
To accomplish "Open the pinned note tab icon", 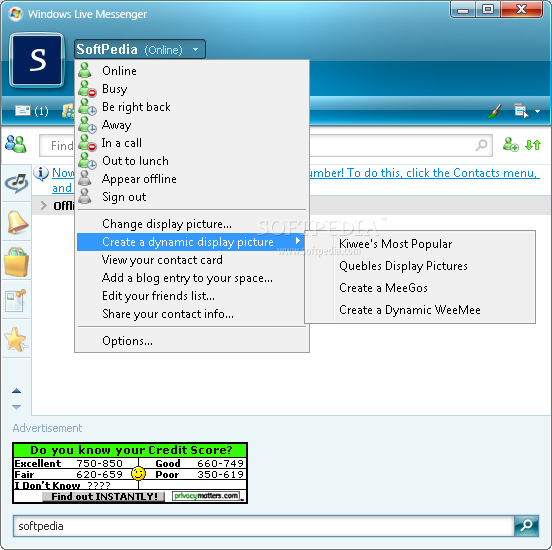I will coord(16,300).
